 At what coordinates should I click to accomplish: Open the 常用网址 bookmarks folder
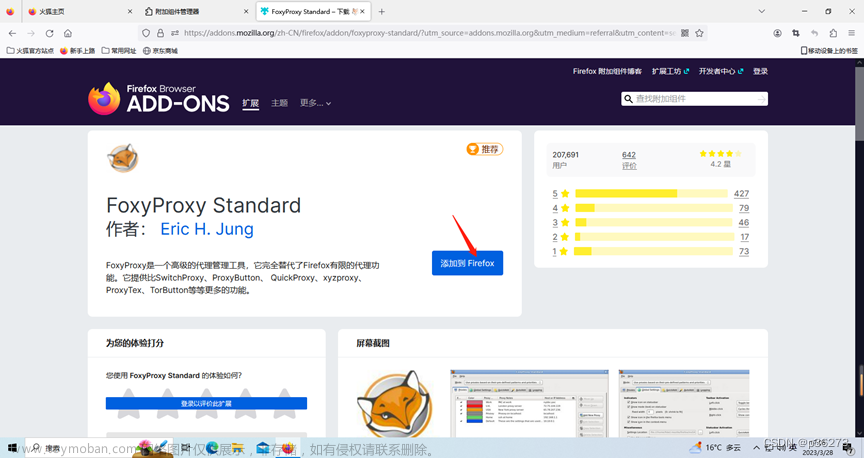click(x=119, y=51)
